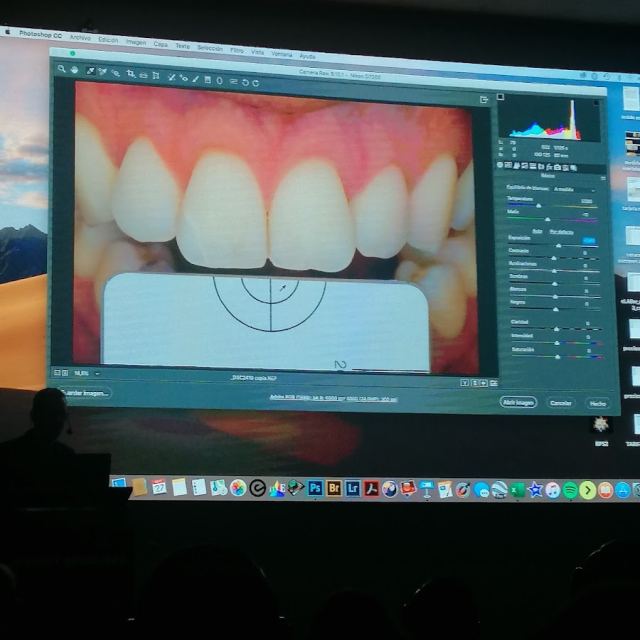
Task: Select the Red Eye Removal tool
Action: coord(184,78)
